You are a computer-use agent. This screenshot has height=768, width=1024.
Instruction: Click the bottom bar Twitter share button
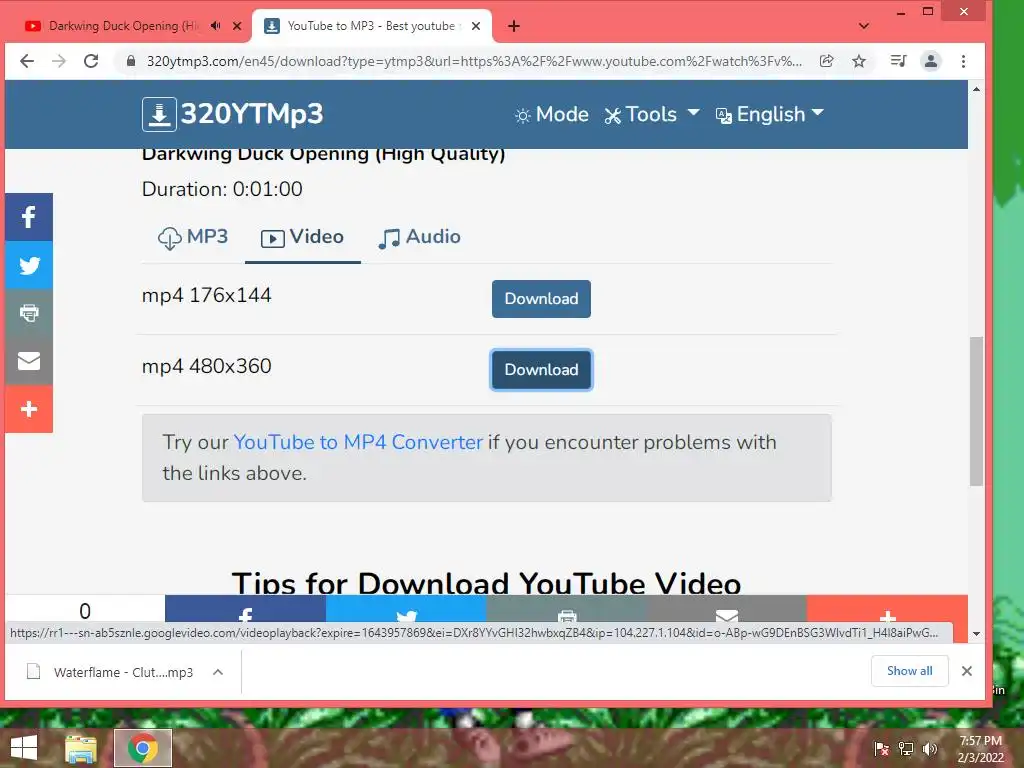pyautogui.click(x=406, y=609)
